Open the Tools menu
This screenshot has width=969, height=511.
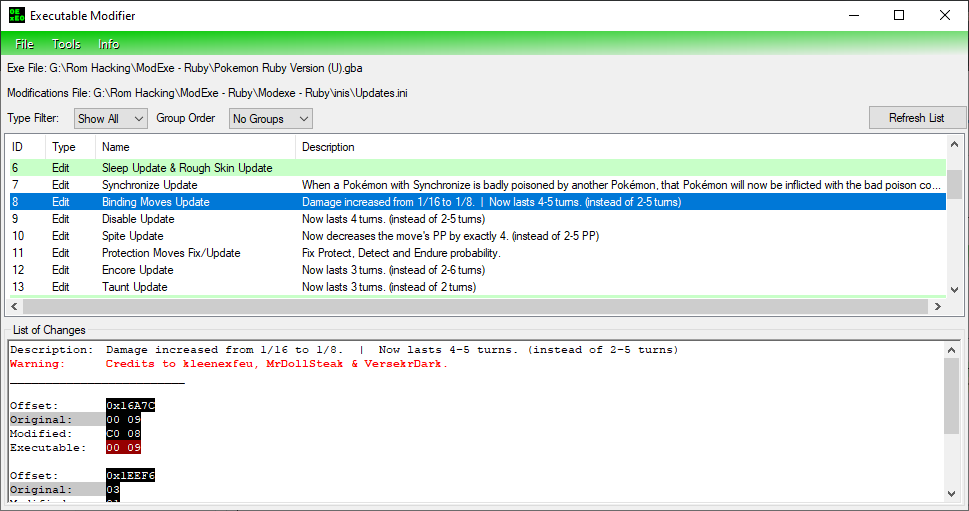[67, 44]
